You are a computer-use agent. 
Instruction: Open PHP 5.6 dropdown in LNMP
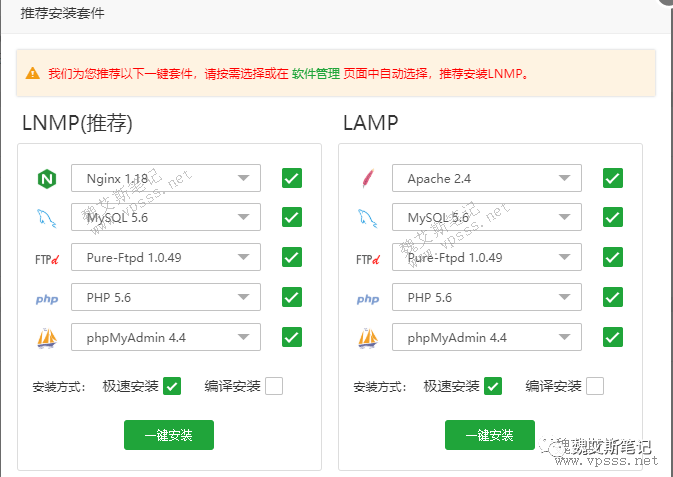pos(166,297)
